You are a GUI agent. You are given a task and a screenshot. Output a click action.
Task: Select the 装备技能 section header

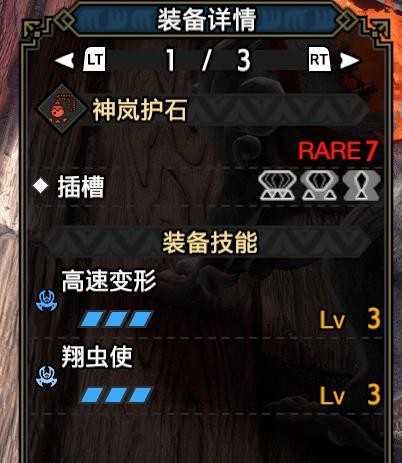pyautogui.click(x=210, y=242)
